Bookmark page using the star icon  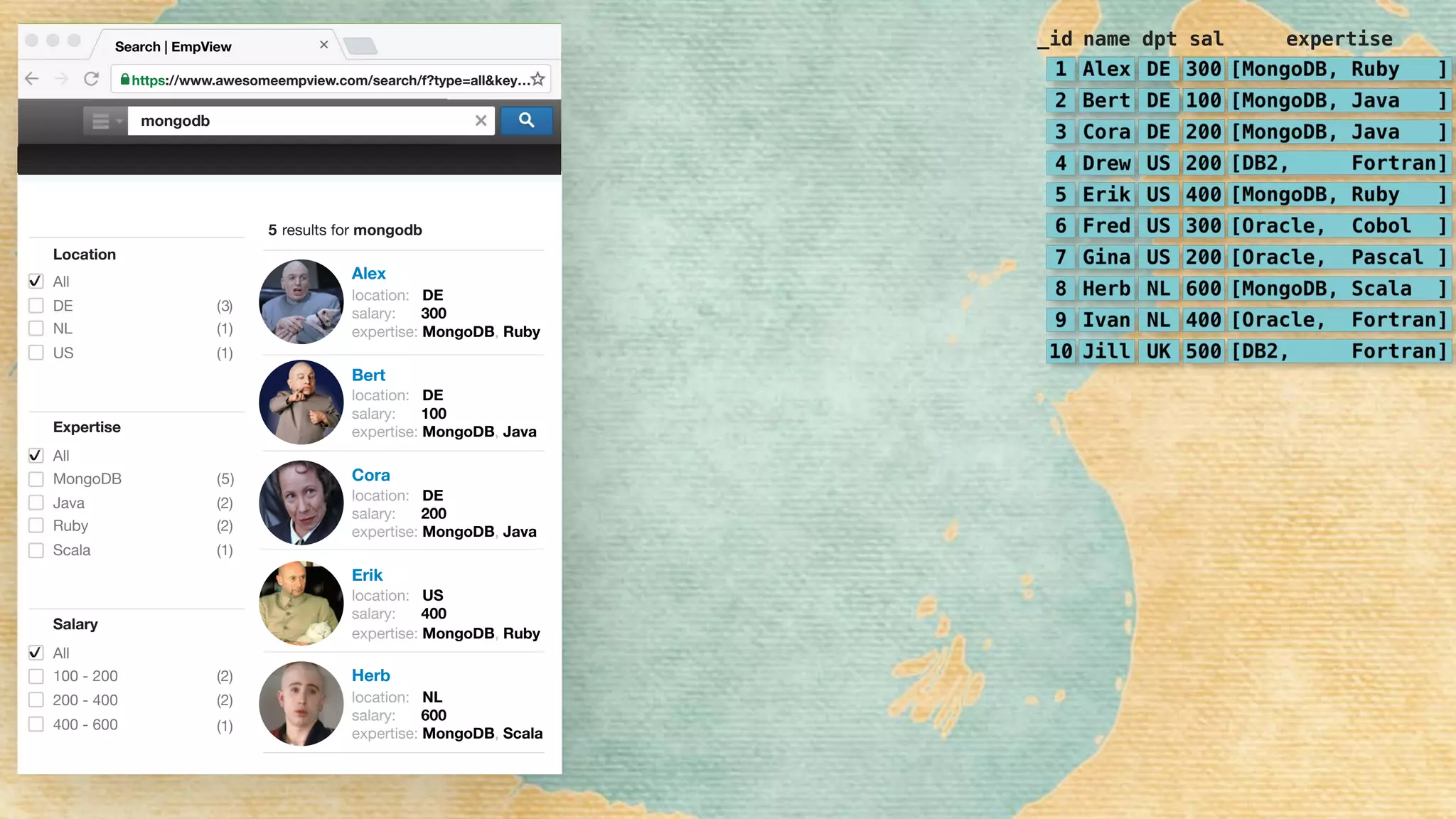tap(538, 80)
